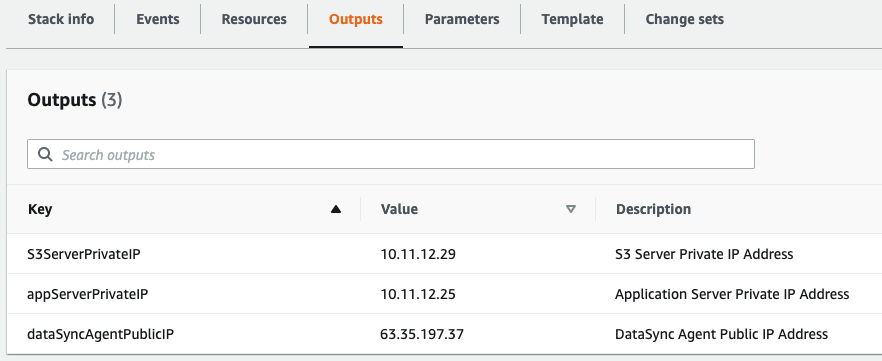The height and width of the screenshot is (361, 882).
Task: Click the value 63.35.197.37
Action: [422, 334]
